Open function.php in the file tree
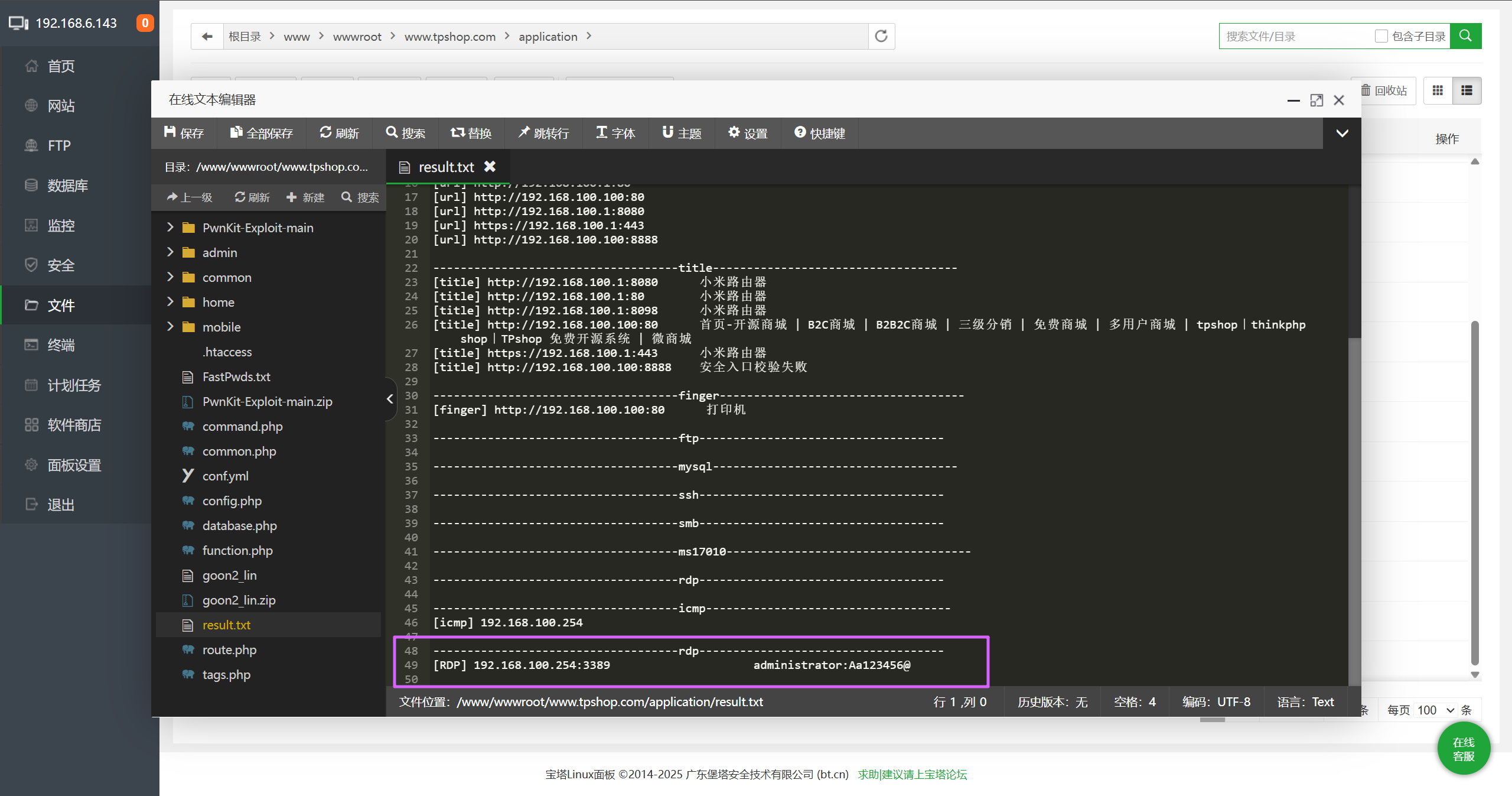This screenshot has height=796, width=1512. pos(237,550)
